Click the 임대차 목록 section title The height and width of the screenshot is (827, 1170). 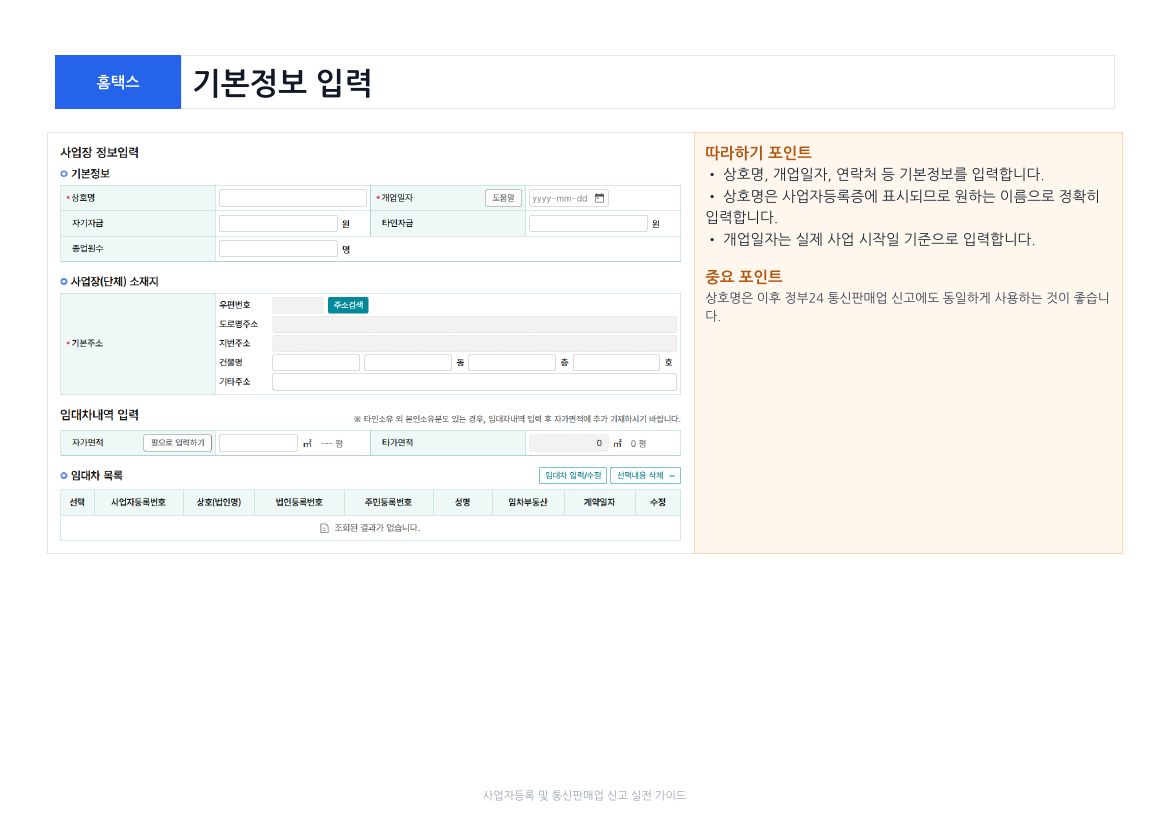96,475
